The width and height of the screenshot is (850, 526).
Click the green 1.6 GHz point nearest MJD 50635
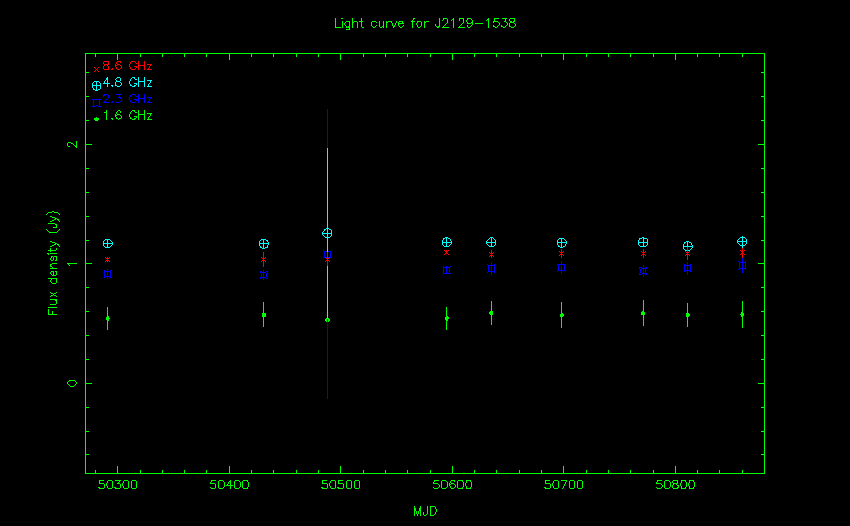[491, 313]
